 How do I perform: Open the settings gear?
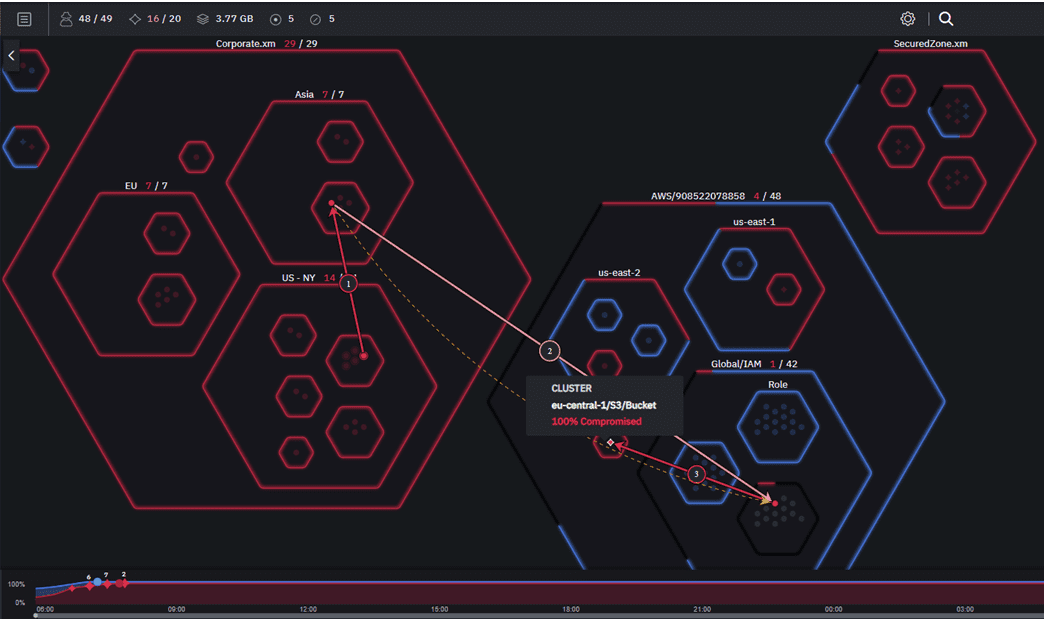[x=907, y=18]
